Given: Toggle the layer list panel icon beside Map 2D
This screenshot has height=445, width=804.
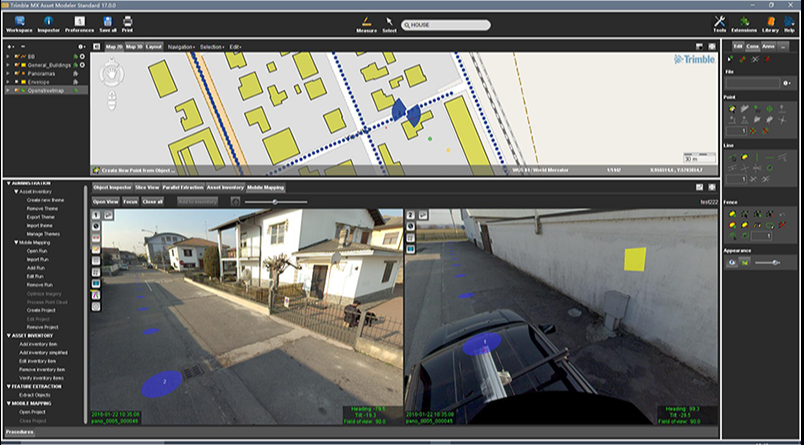Looking at the screenshot, I should (x=96, y=47).
